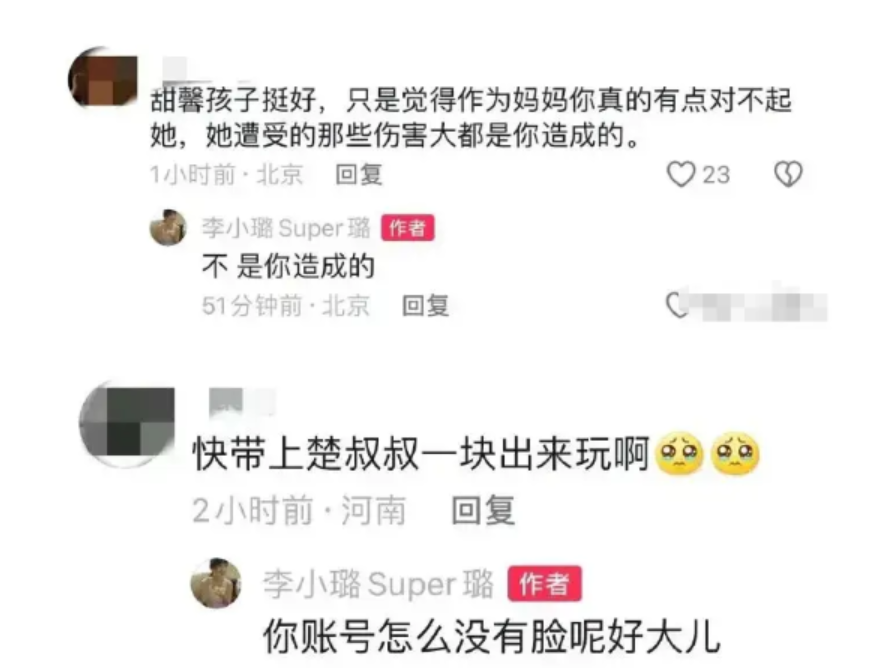The height and width of the screenshot is (668, 873).
Task: Tap the second crying emoji
Action: tap(735, 453)
